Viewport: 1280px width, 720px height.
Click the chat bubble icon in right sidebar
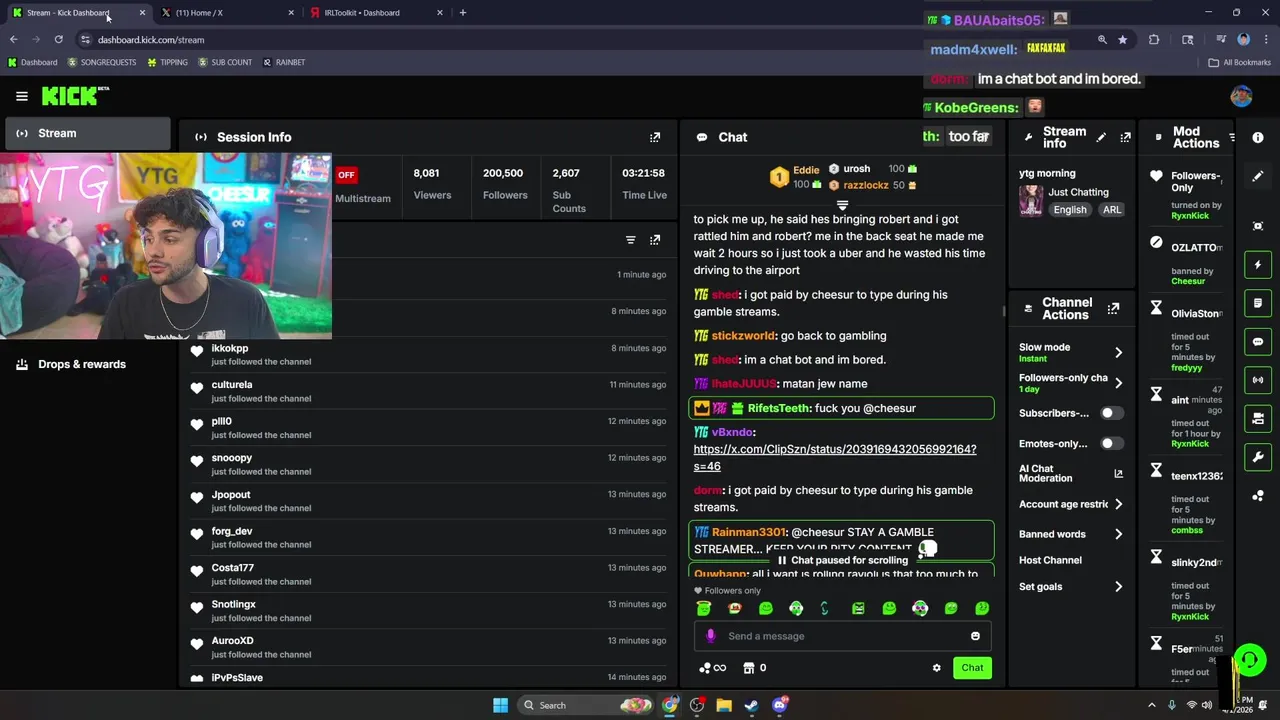[x=1258, y=342]
